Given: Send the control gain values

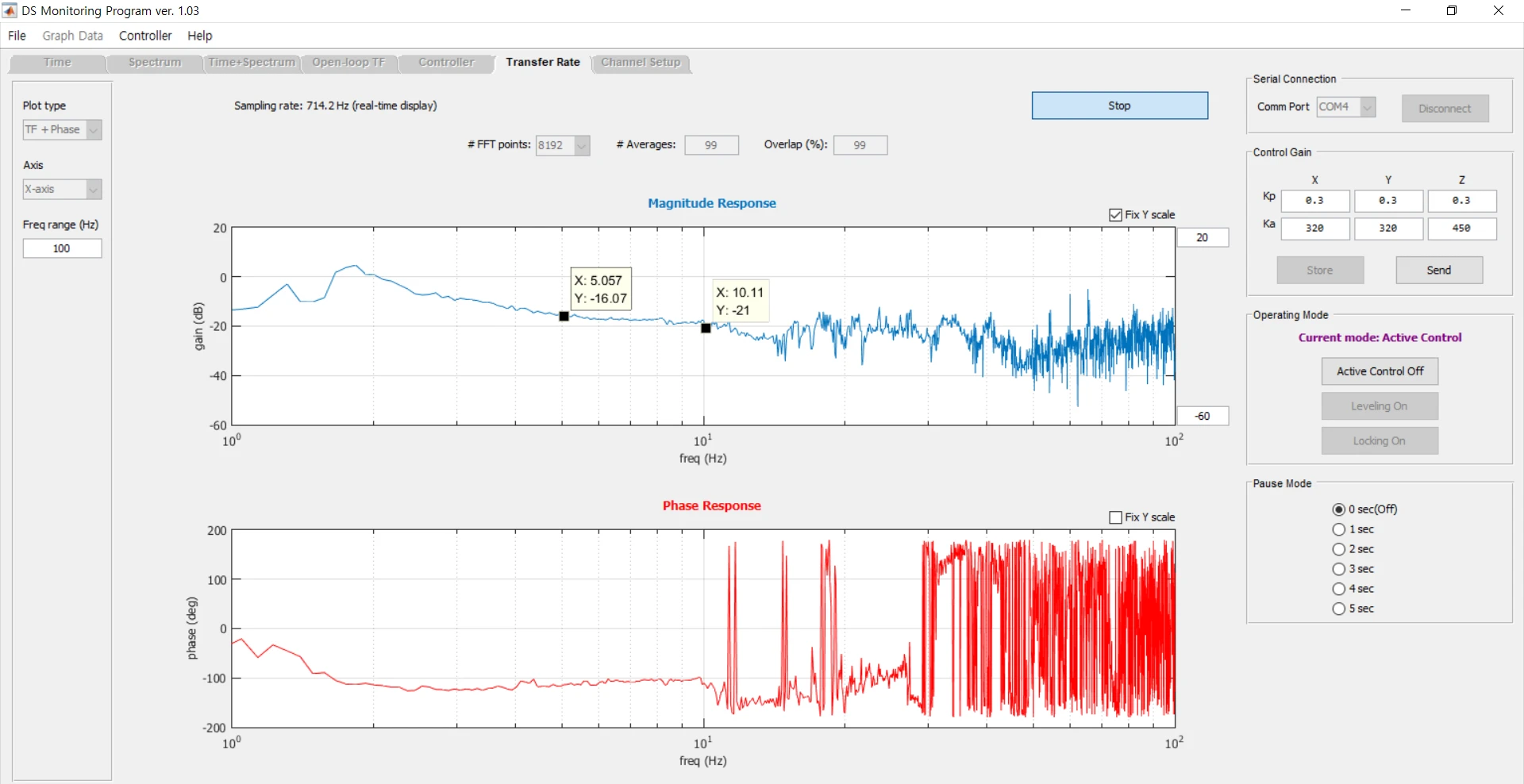Looking at the screenshot, I should click(1438, 271).
